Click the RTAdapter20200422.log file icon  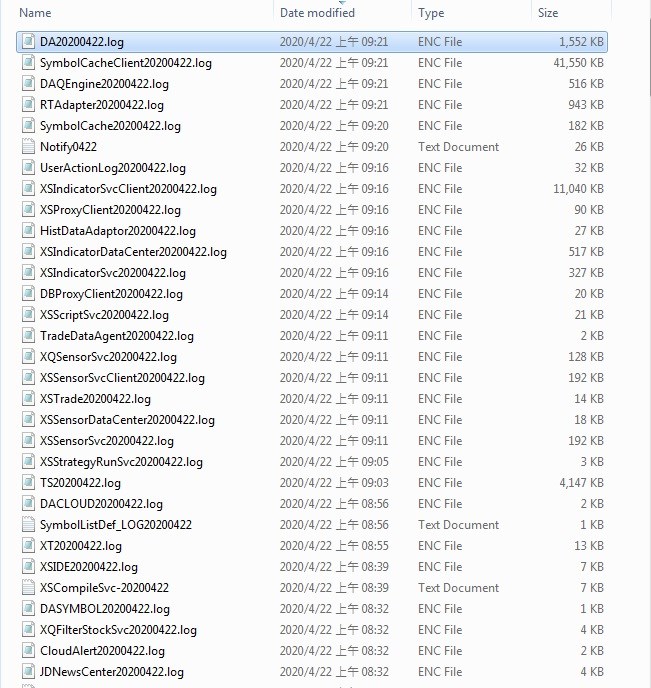(x=28, y=105)
